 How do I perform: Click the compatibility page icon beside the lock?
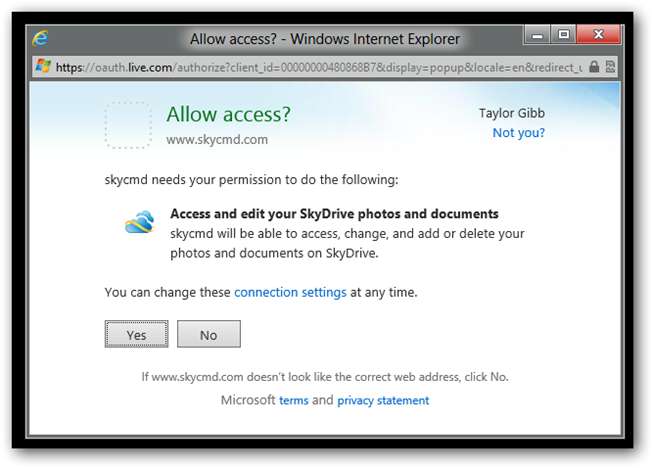click(610, 67)
